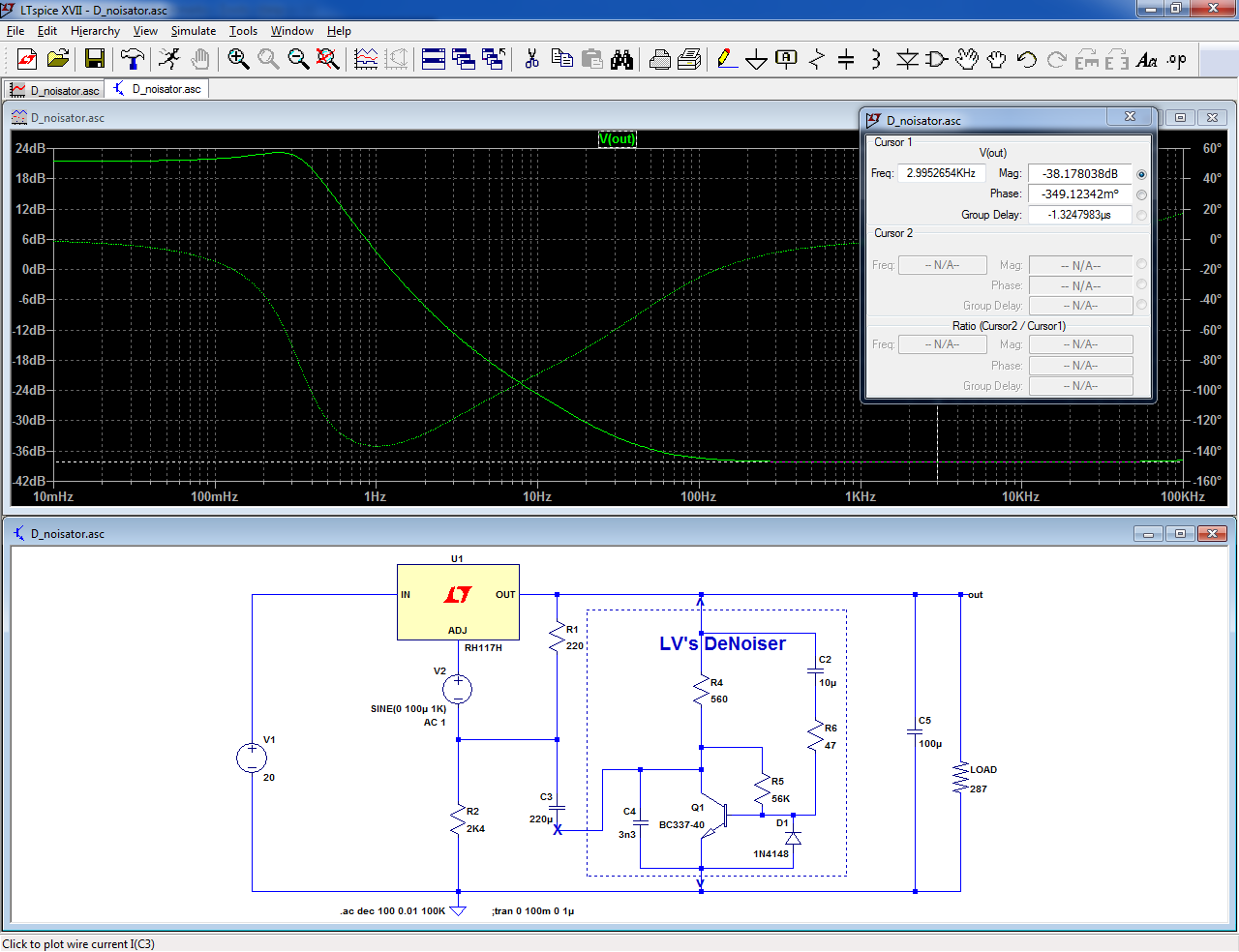Maximize the schematic D_noisator.asc pane
1239x952 pixels.
coord(1180,533)
